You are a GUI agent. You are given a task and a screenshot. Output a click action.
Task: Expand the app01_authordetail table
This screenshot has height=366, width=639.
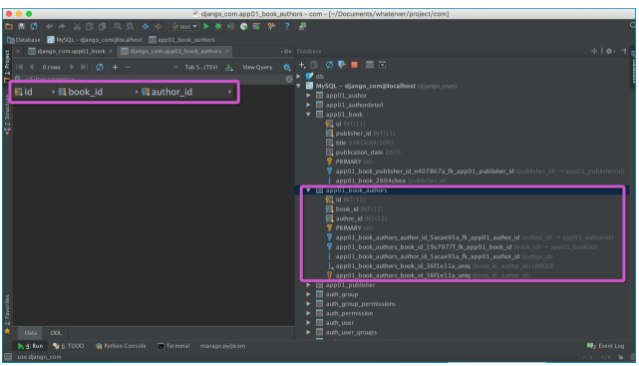pyautogui.click(x=308, y=105)
